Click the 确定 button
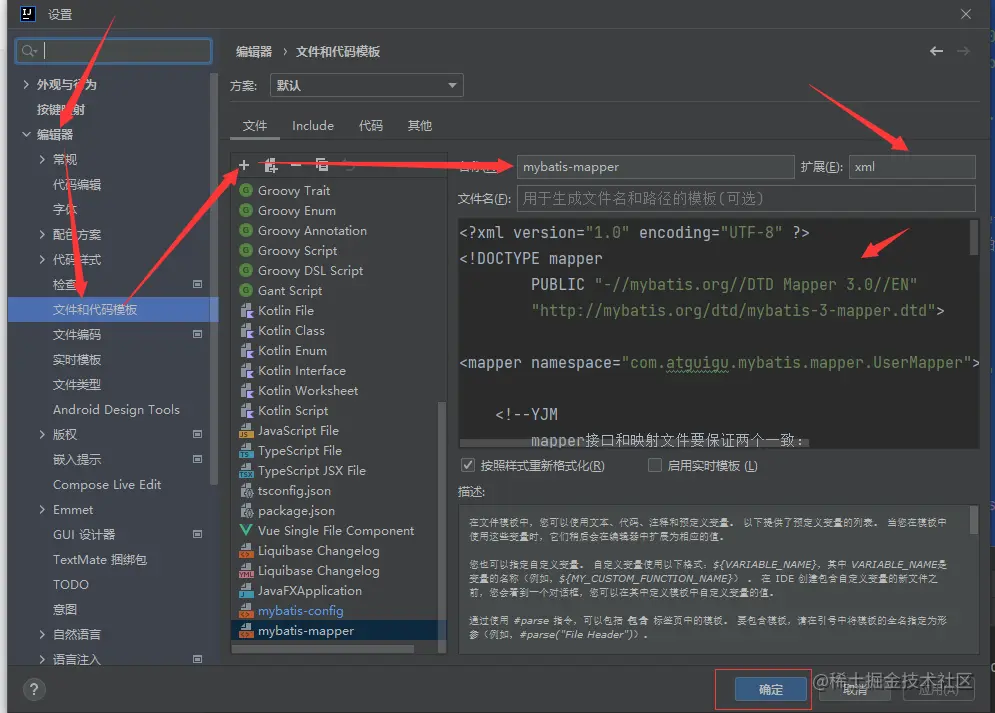The height and width of the screenshot is (713, 995). pyautogui.click(x=770, y=690)
